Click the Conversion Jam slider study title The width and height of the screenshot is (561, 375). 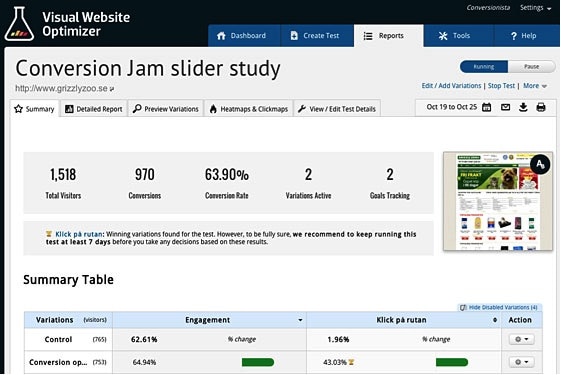click(148, 69)
